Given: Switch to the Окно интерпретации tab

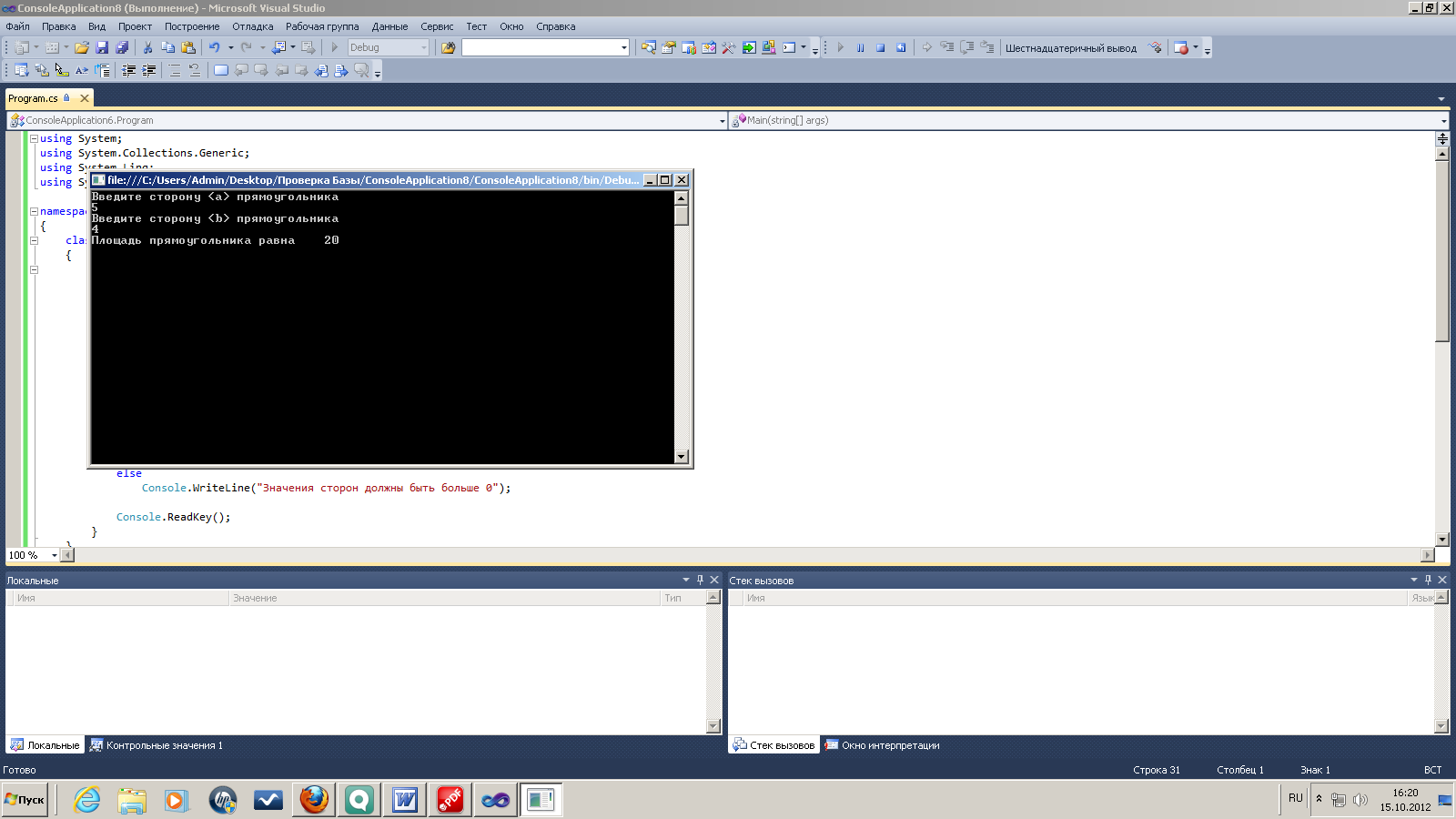Looking at the screenshot, I should [x=882, y=745].
